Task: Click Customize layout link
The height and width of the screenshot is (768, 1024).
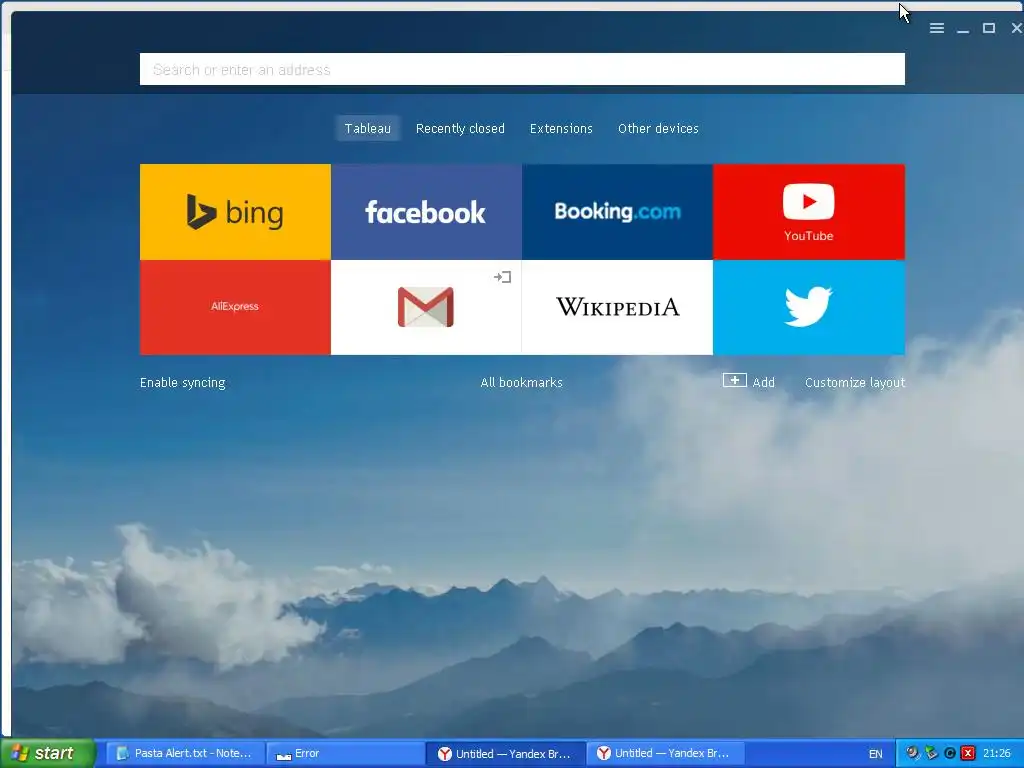Action: [855, 383]
